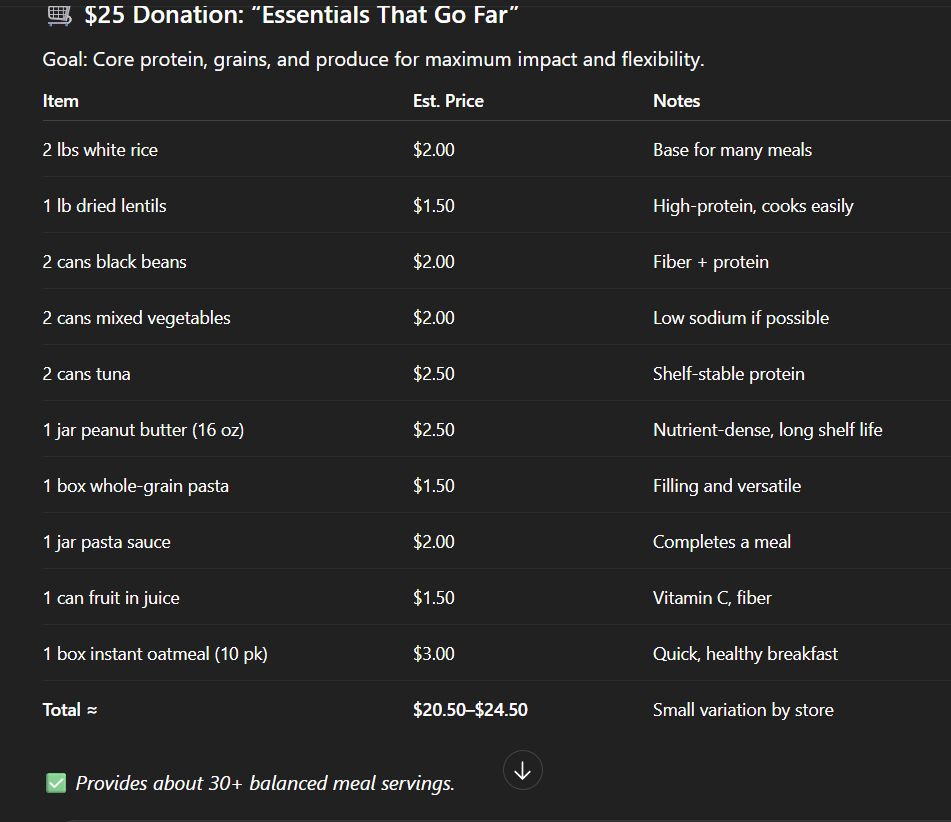Viewport: 951px width, 822px height.
Task: Select the '2 lbs white rice' table row
Action: coord(99,149)
